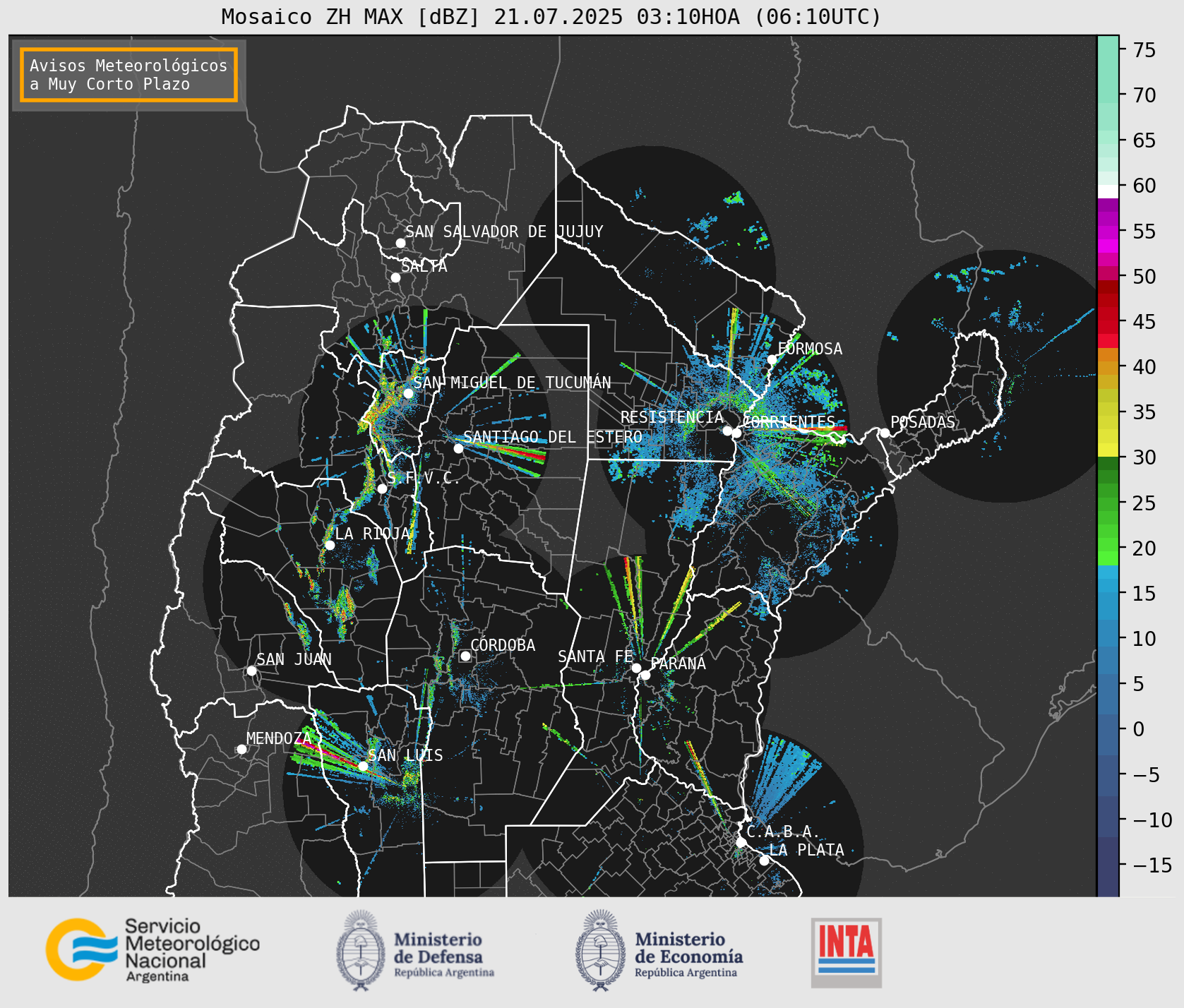This screenshot has height=1008, width=1184.
Task: Click the Corrientes city dot
Action: [736, 433]
